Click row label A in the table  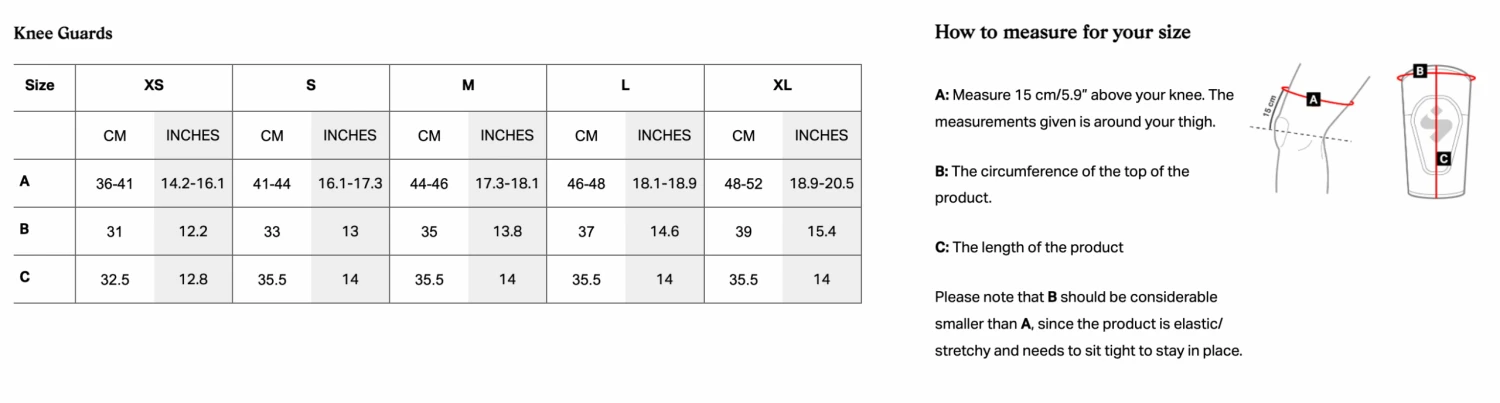tap(24, 182)
